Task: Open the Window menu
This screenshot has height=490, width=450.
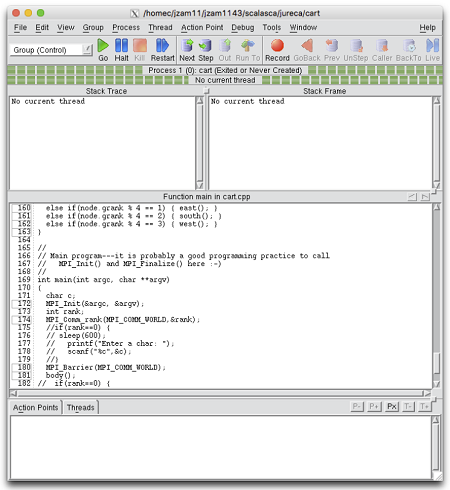Action: [x=303, y=27]
